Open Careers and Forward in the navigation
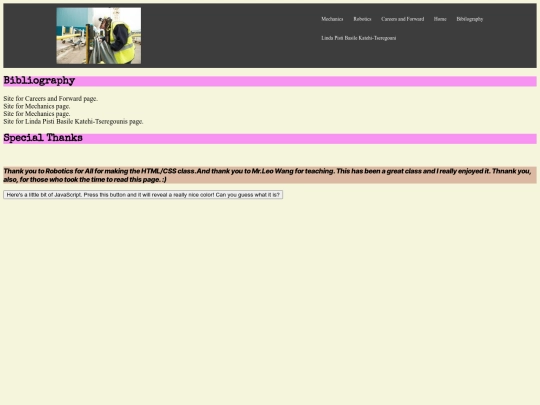Image resolution: width=540 pixels, height=405 pixels. pyautogui.click(x=403, y=19)
